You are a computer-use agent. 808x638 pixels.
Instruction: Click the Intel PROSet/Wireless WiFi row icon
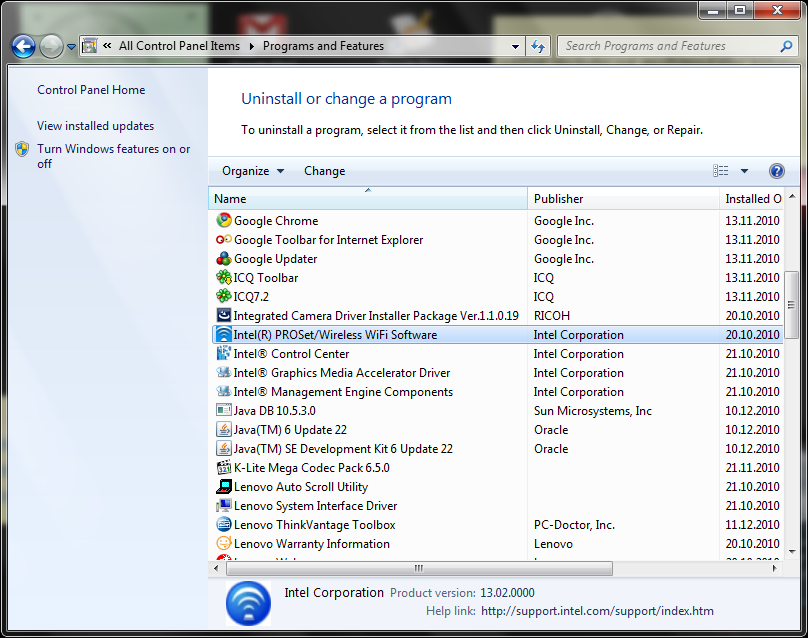pos(224,334)
